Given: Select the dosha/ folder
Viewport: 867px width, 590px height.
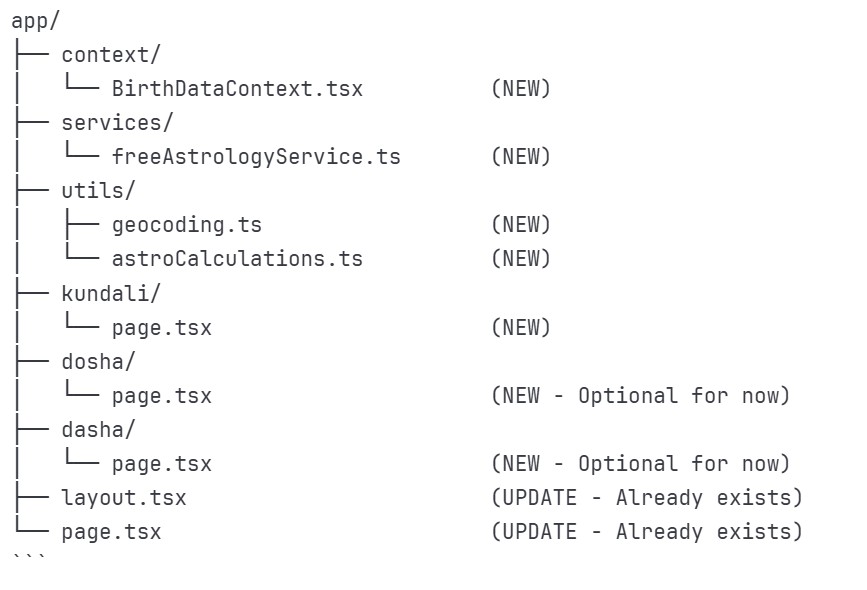Looking at the screenshot, I should (98, 361).
